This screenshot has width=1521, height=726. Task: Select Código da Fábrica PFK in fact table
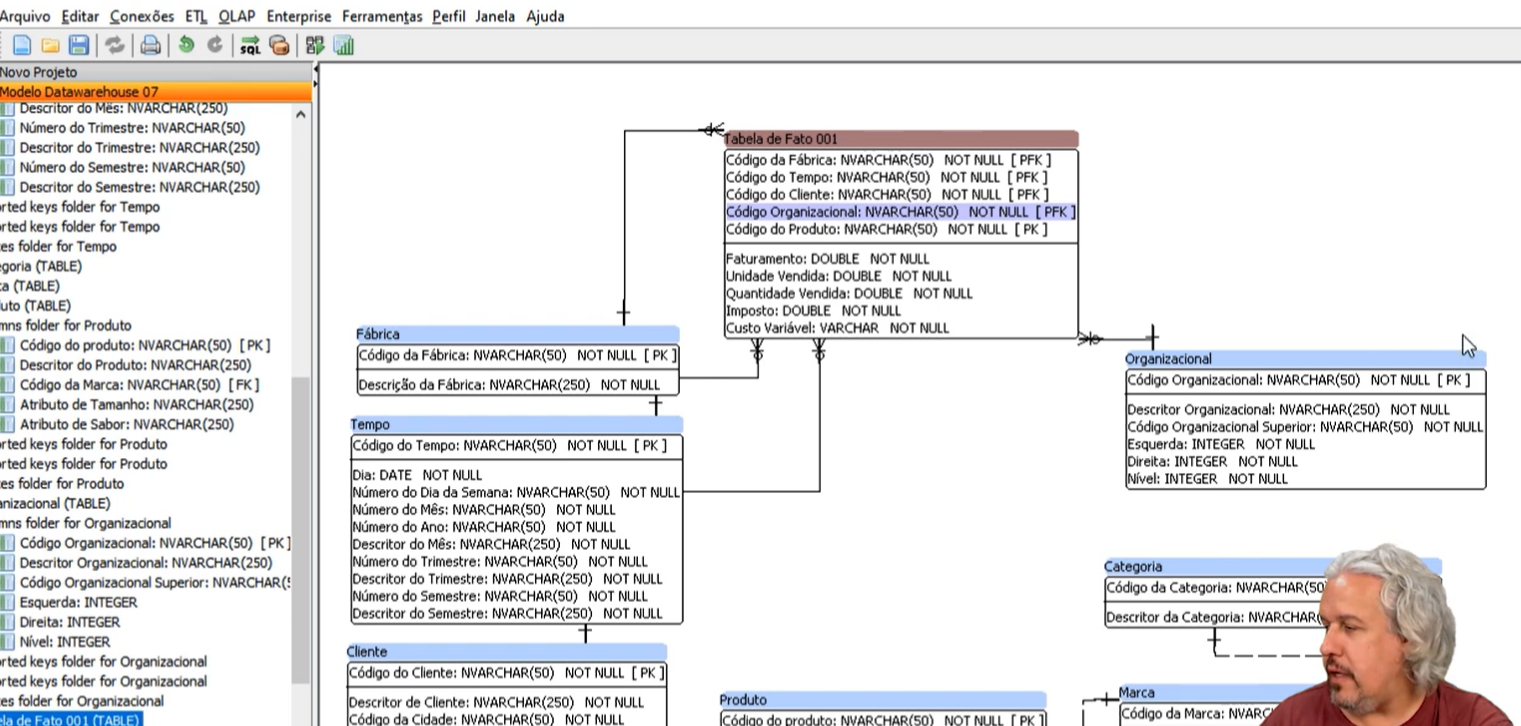887,160
